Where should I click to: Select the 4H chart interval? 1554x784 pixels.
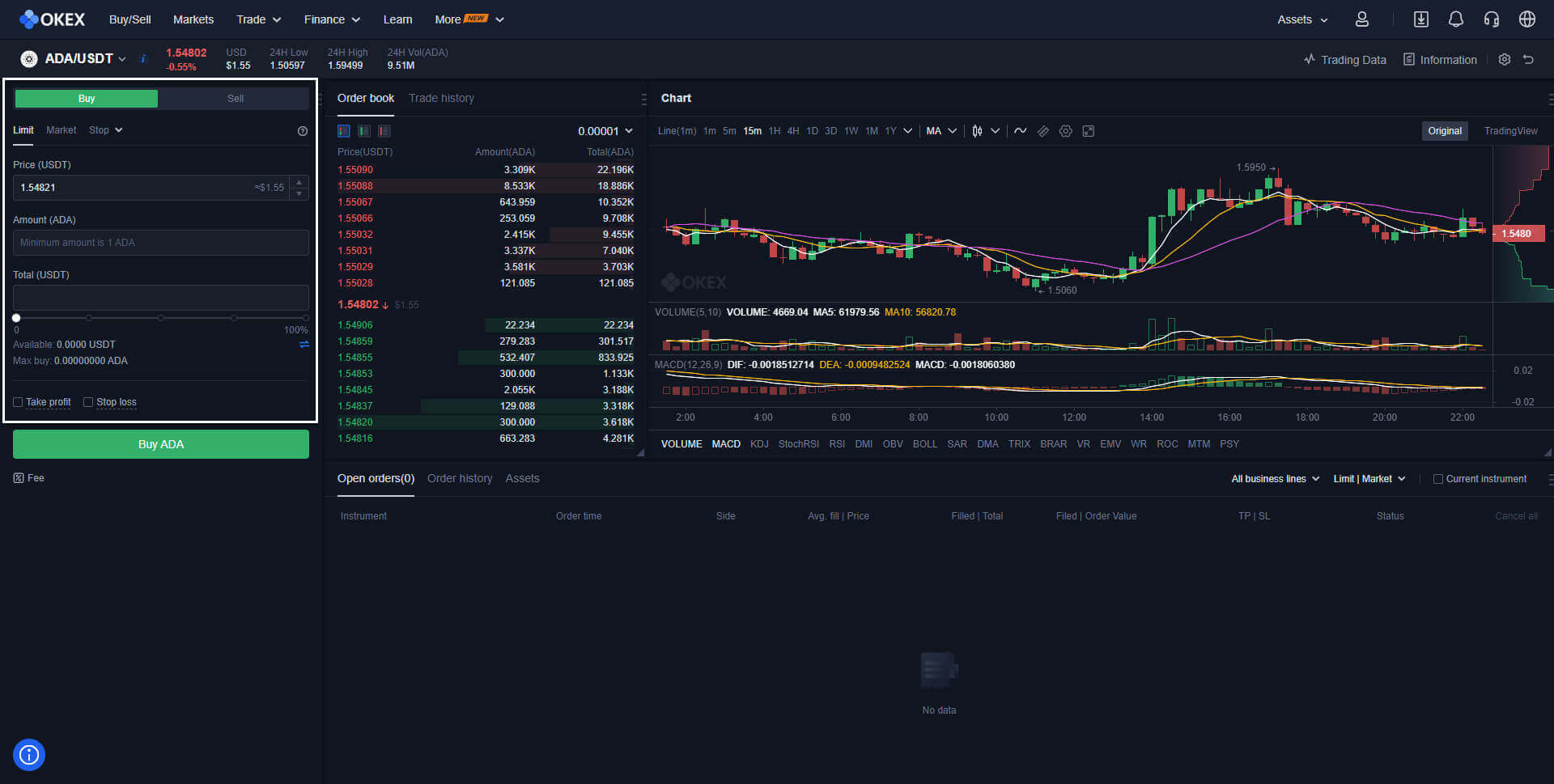pyautogui.click(x=793, y=131)
